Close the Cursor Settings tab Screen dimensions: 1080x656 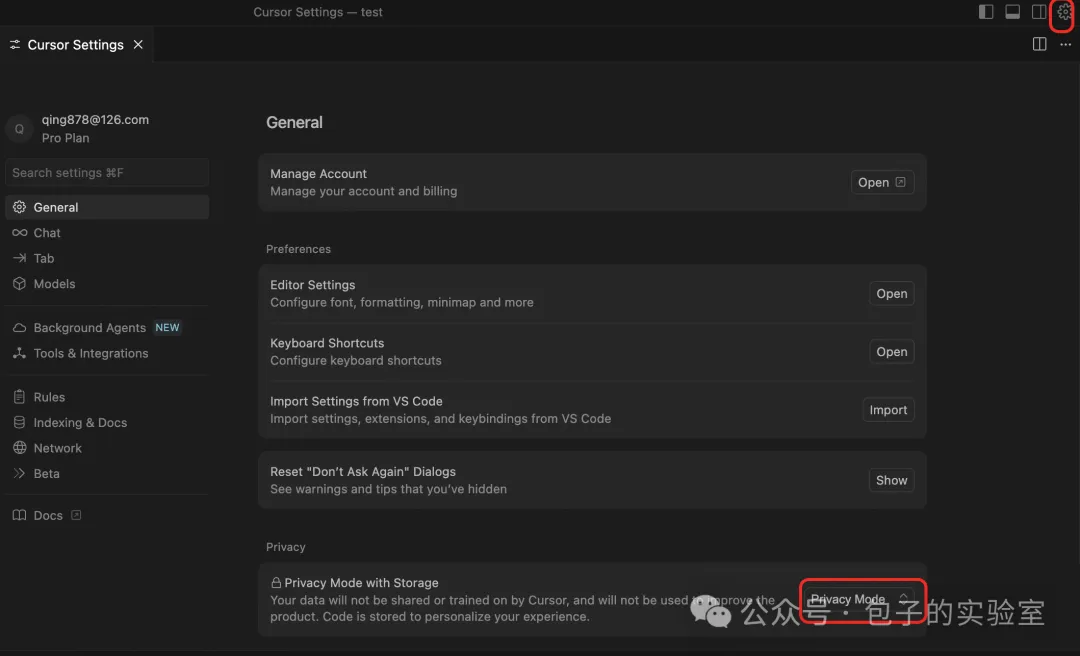(138, 44)
